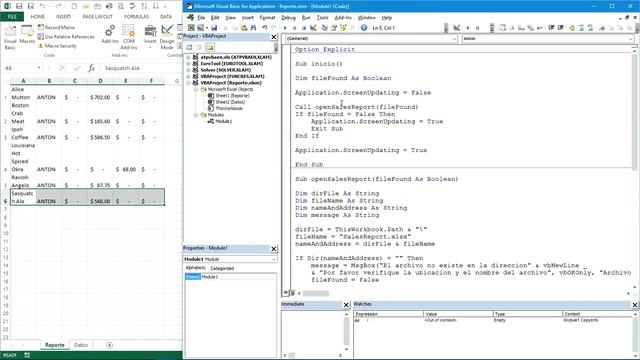Viewport: 640px width, 360px height.
Task: Undo last action in VBA toolbar
Action: coord(264,28)
